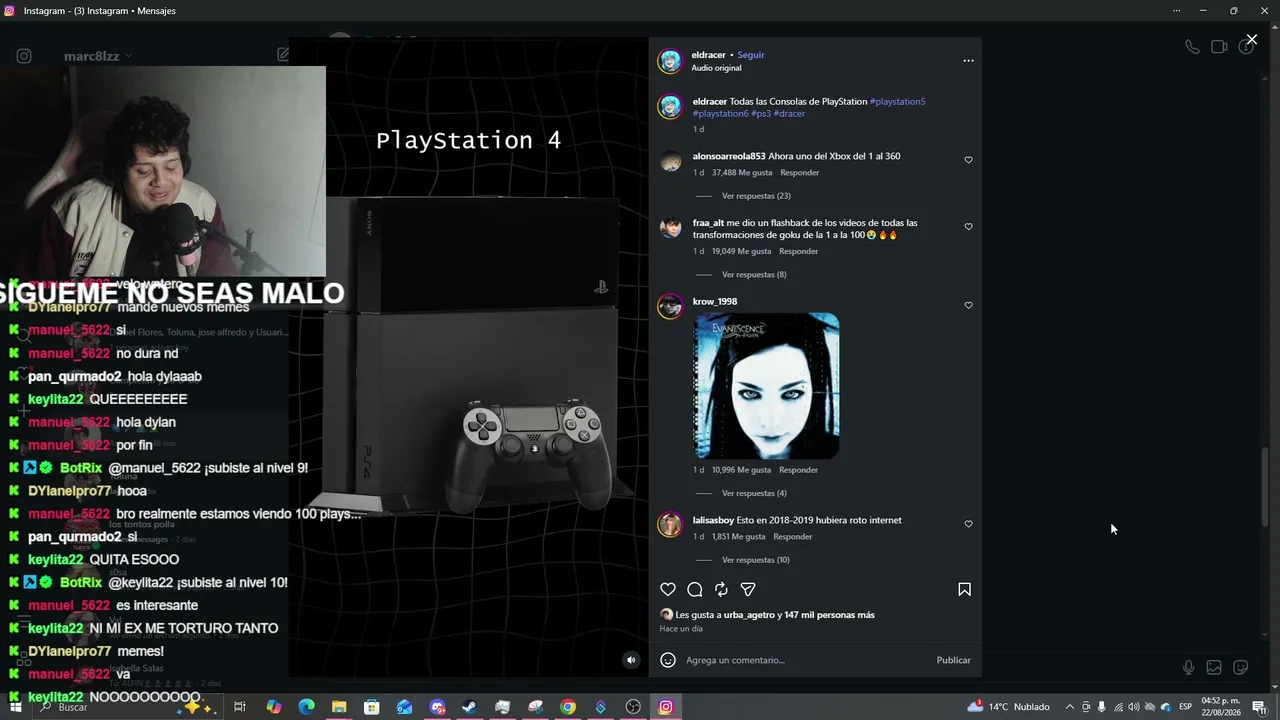This screenshot has width=1280, height=720.
Task: Like krow_1998's comment
Action: (x=968, y=305)
